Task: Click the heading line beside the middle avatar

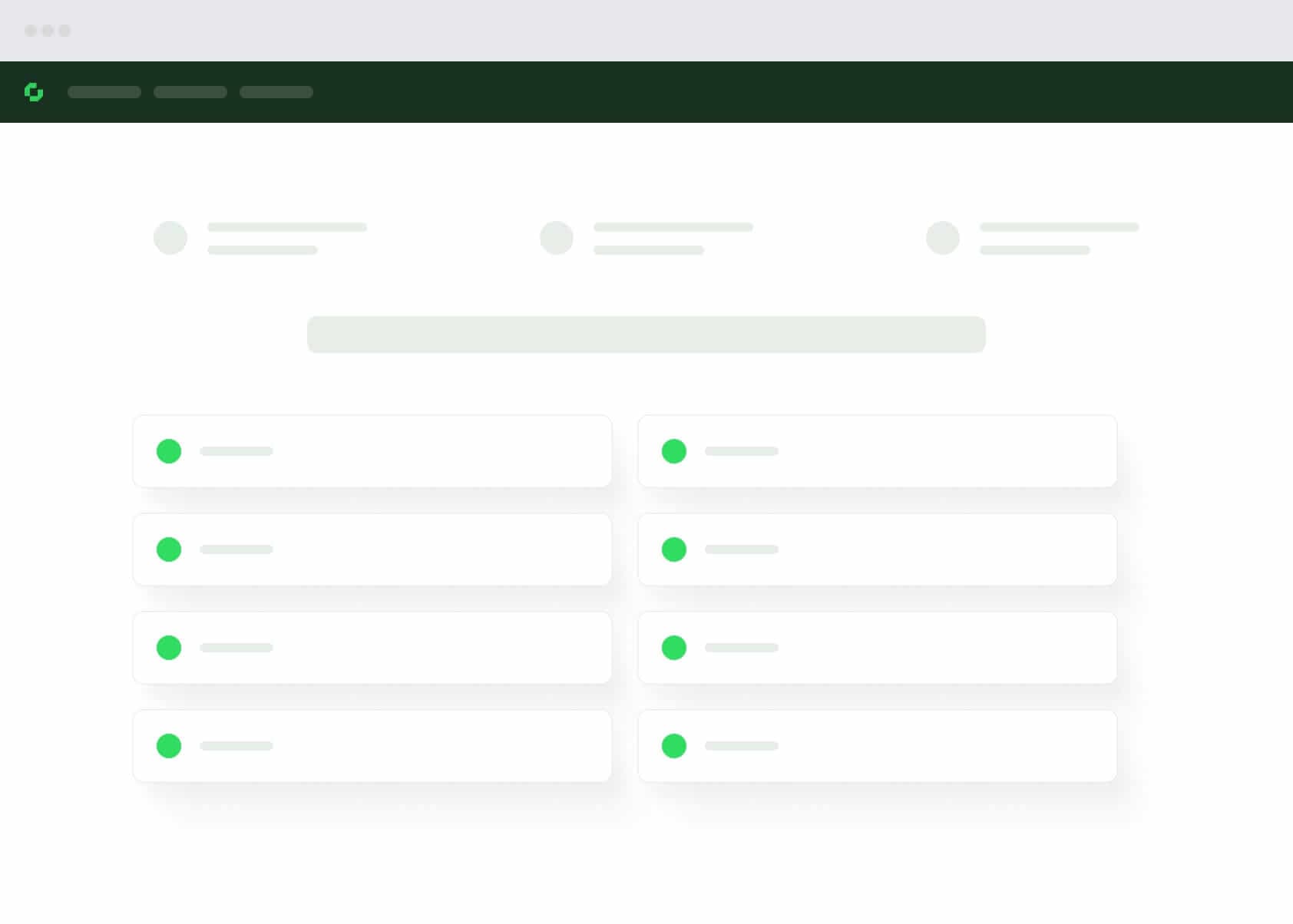Action: click(x=673, y=227)
